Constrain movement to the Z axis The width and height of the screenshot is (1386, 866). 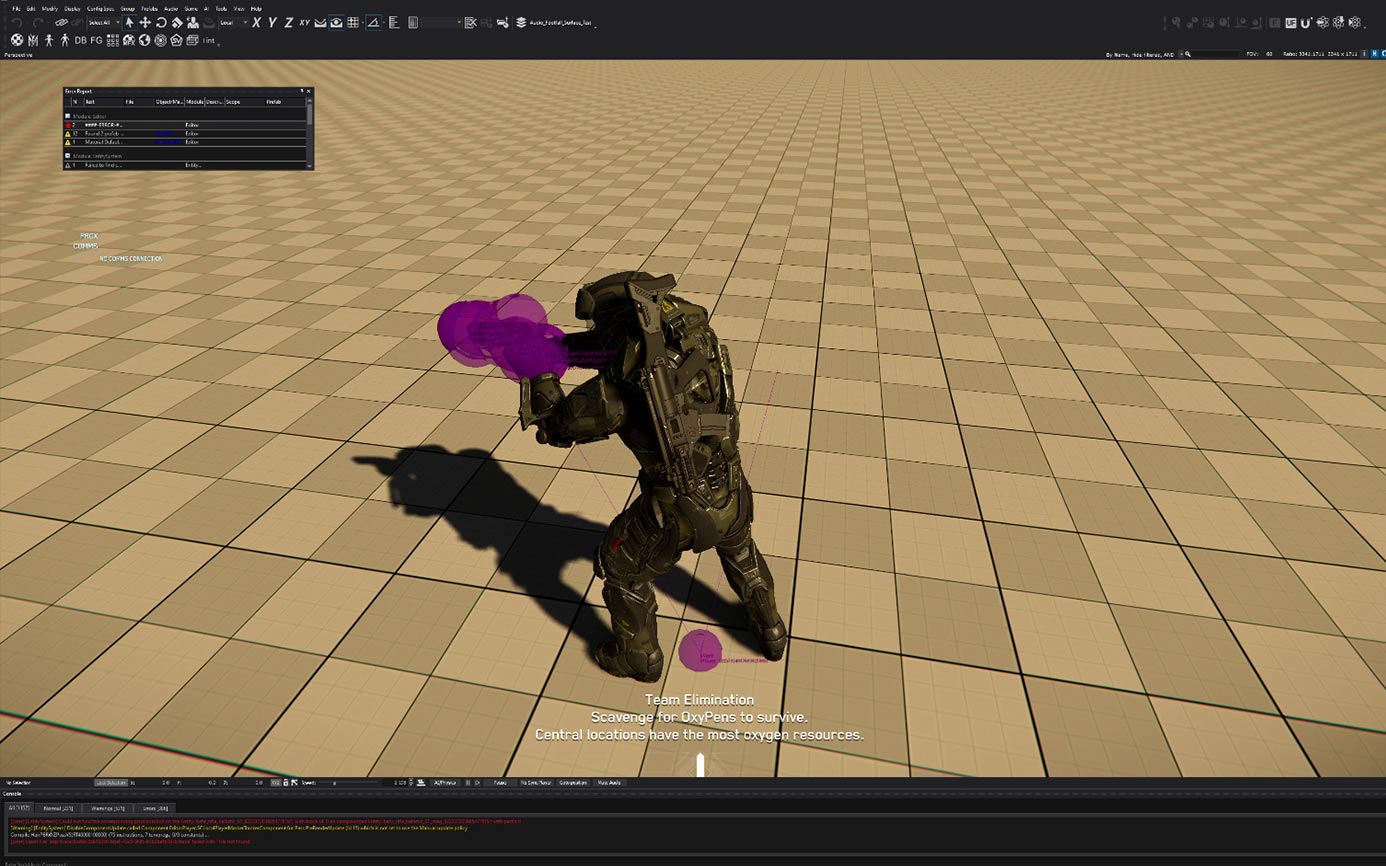coord(288,22)
